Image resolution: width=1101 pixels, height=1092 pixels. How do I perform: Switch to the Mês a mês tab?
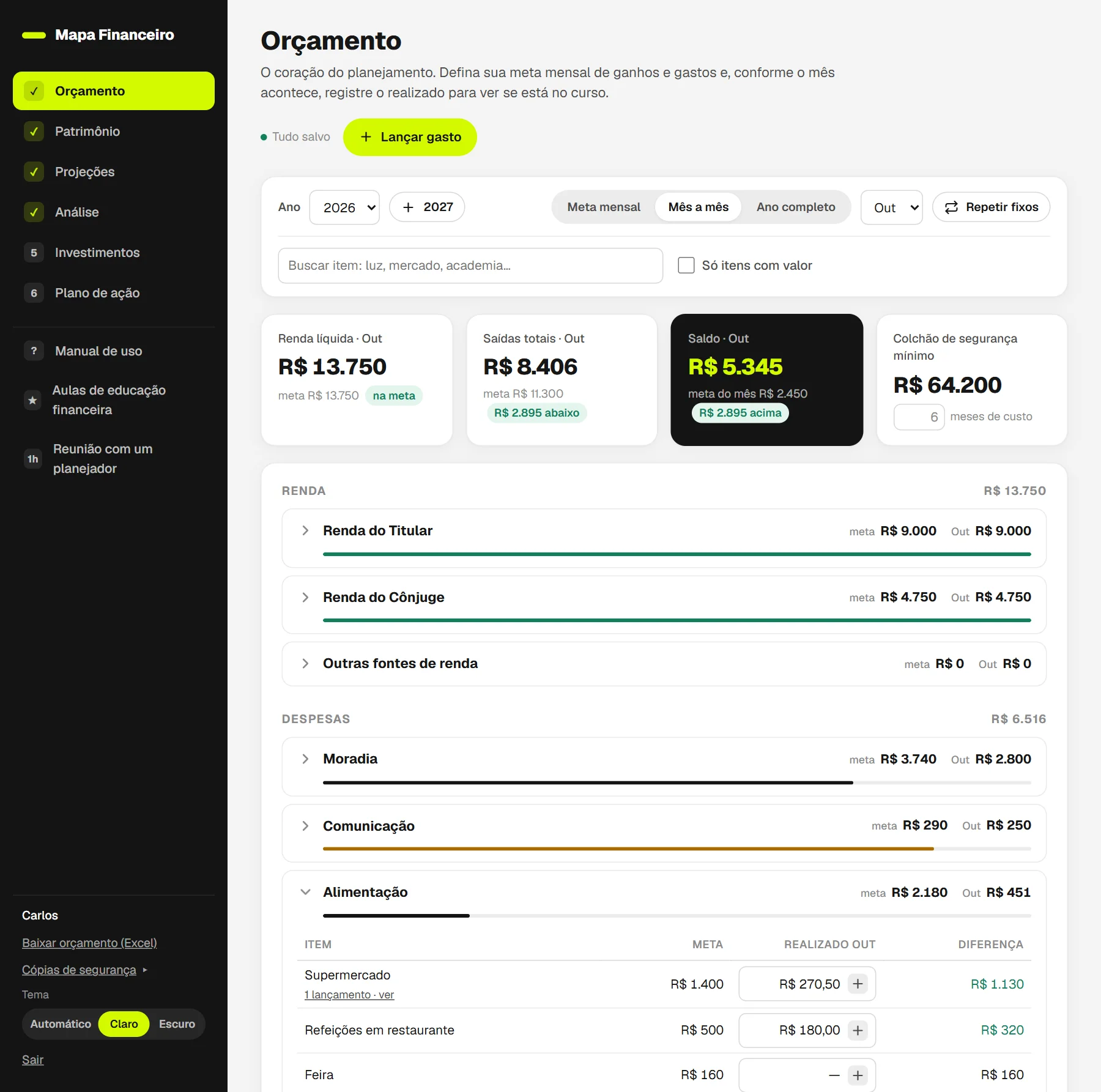click(x=698, y=207)
